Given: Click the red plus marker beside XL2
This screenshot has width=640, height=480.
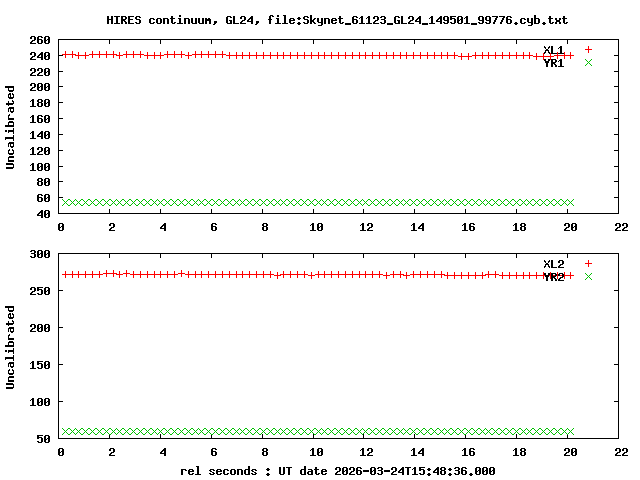Looking at the screenshot, I should tap(588, 263).
